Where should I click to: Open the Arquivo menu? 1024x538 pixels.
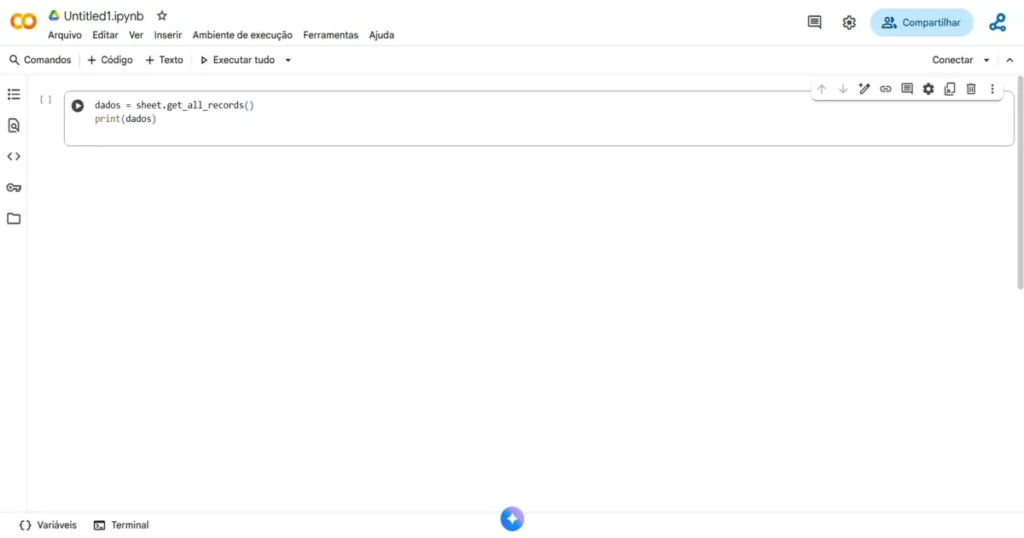point(65,35)
